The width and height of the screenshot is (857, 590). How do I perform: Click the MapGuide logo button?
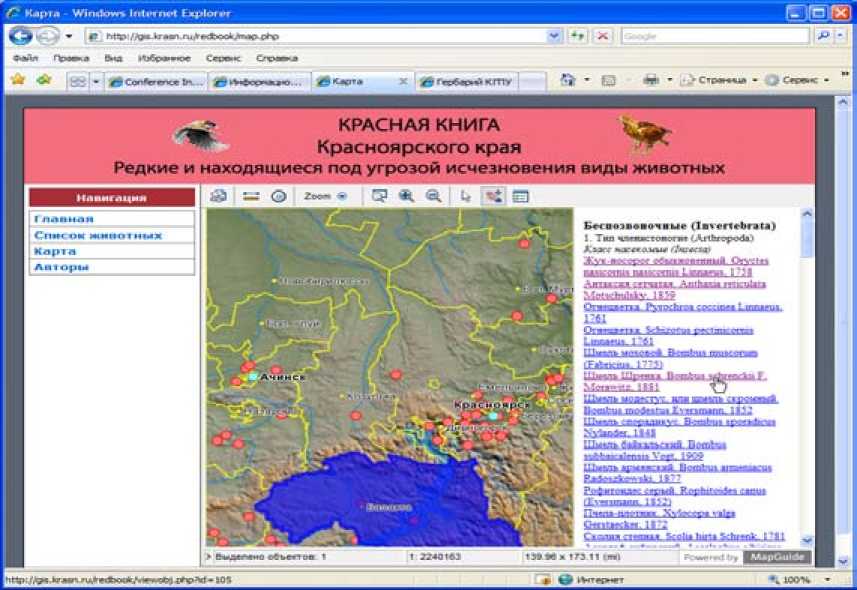tap(777, 557)
